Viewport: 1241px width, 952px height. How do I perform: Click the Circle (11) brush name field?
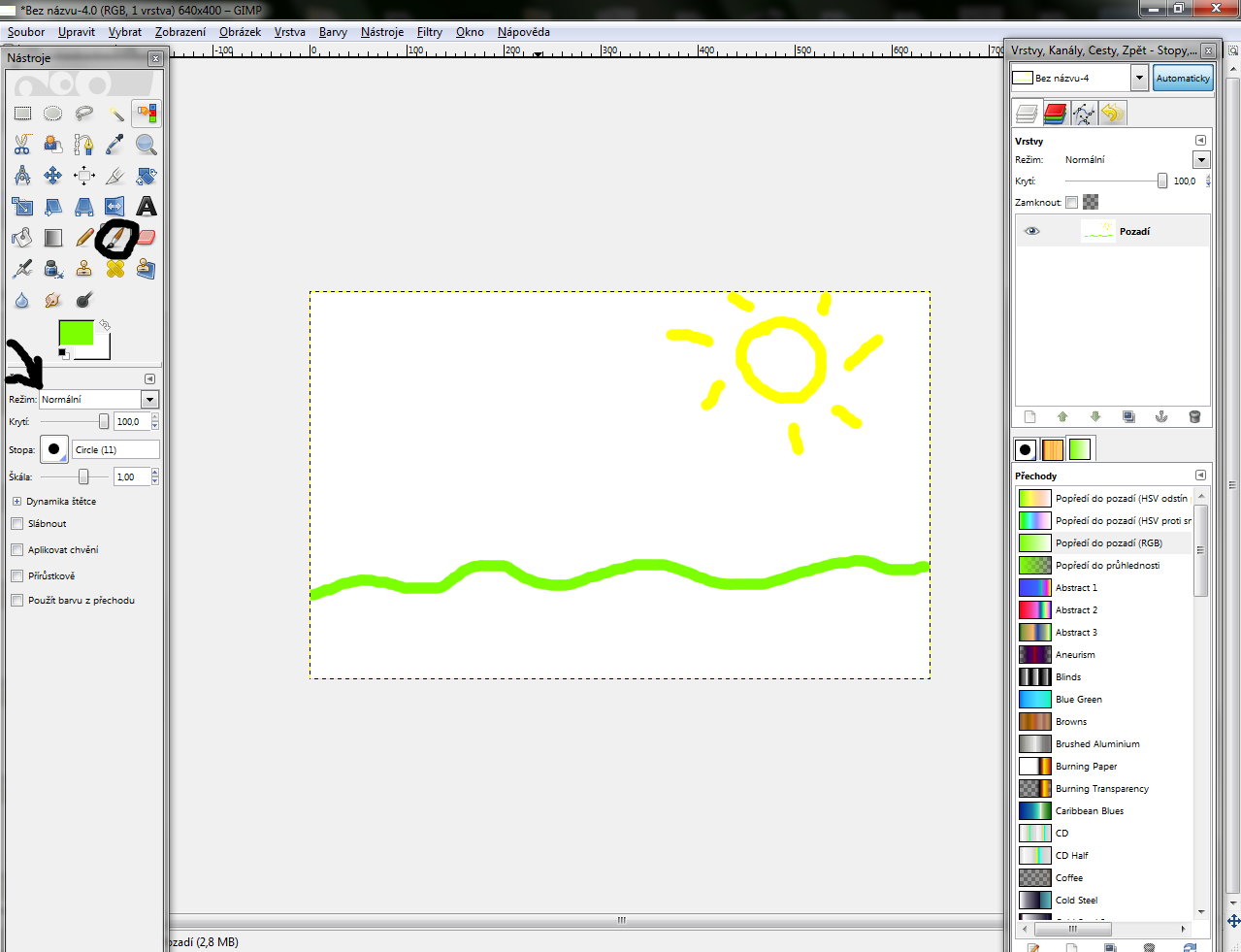coord(115,449)
